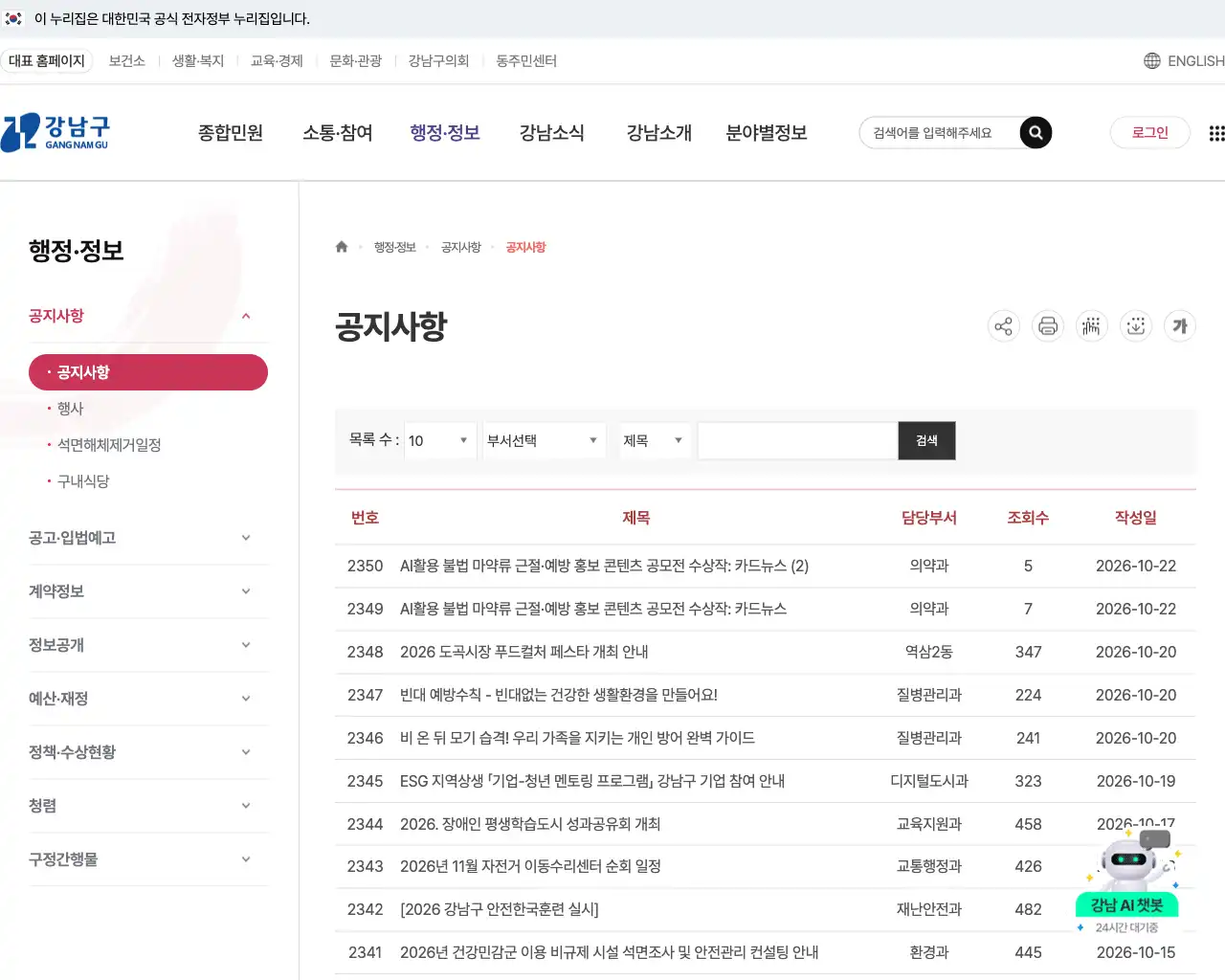
Task: Click the 강남구의회 top link
Action: click(x=439, y=61)
